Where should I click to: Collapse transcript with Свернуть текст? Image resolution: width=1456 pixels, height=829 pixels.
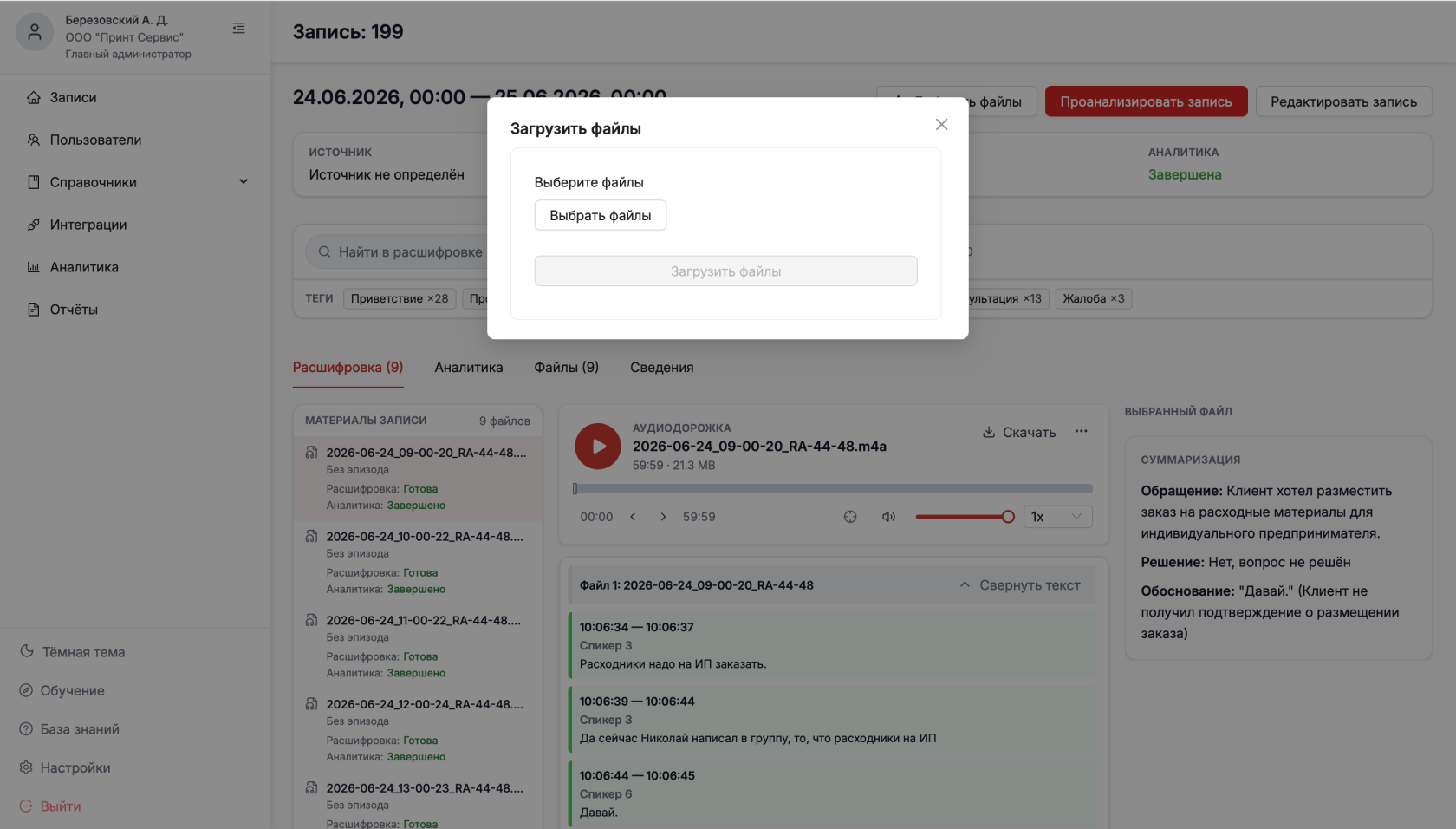(x=1020, y=585)
